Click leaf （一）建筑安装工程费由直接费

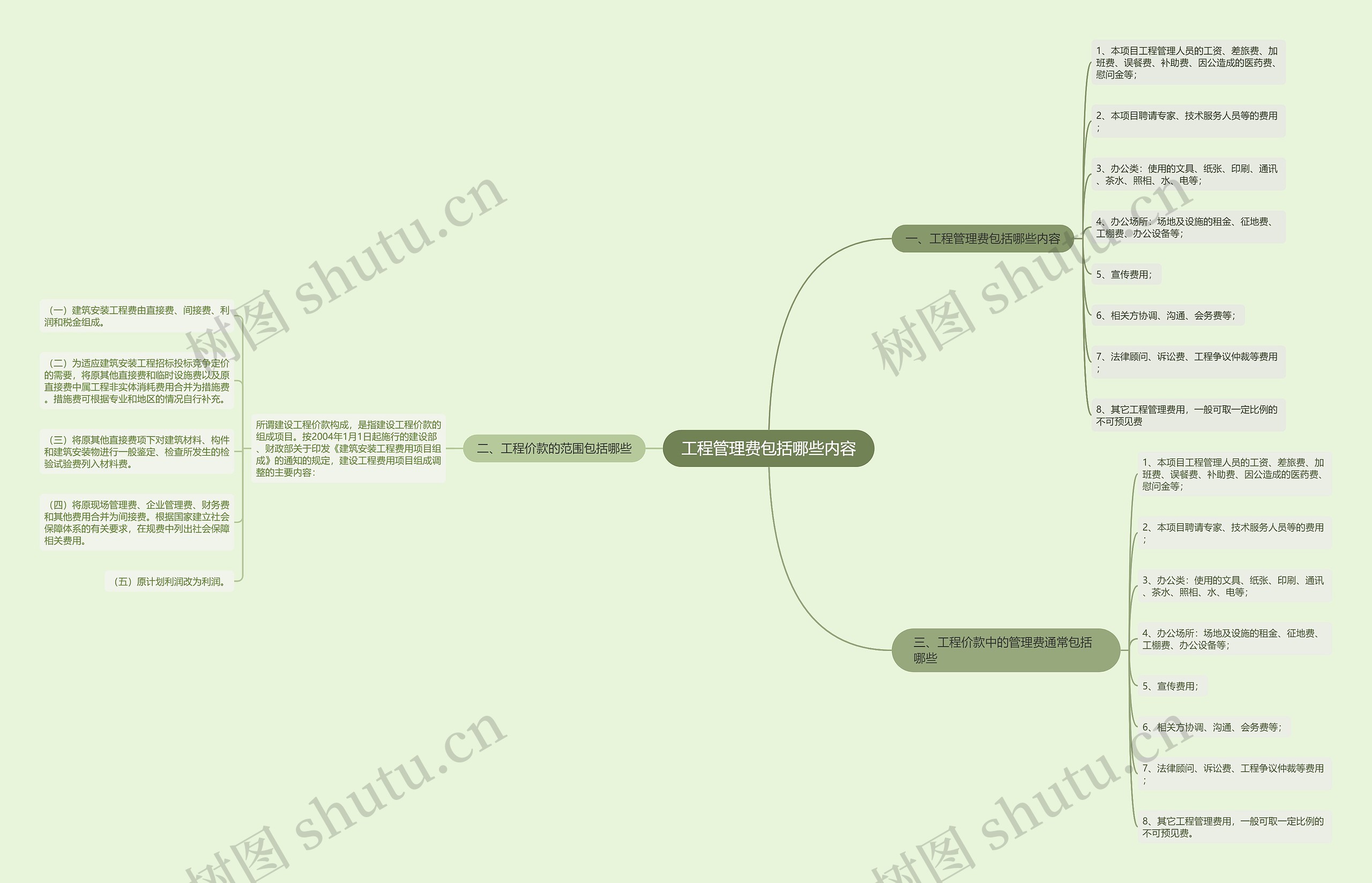tap(137, 316)
